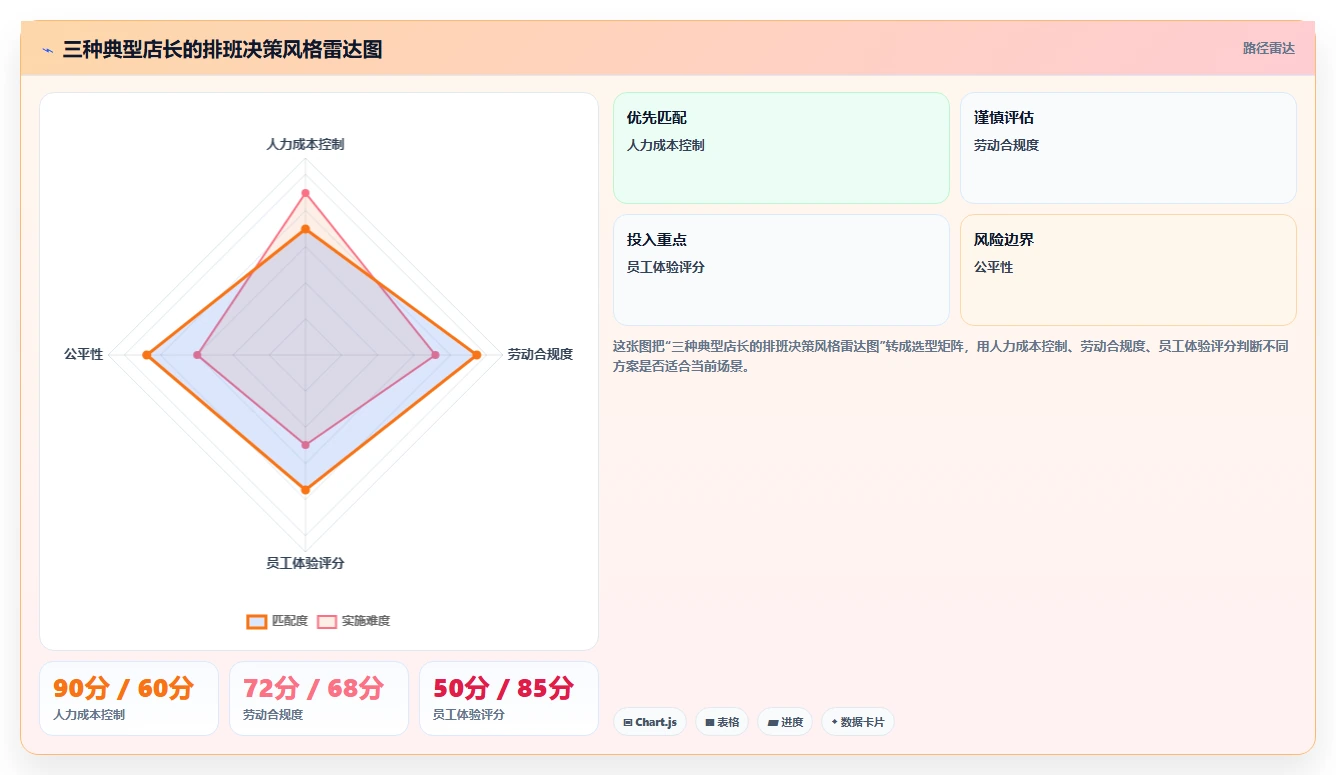Click orange 匹配度 point on 员工体验评分 axis
This screenshot has height=775, width=1336.
pos(306,490)
